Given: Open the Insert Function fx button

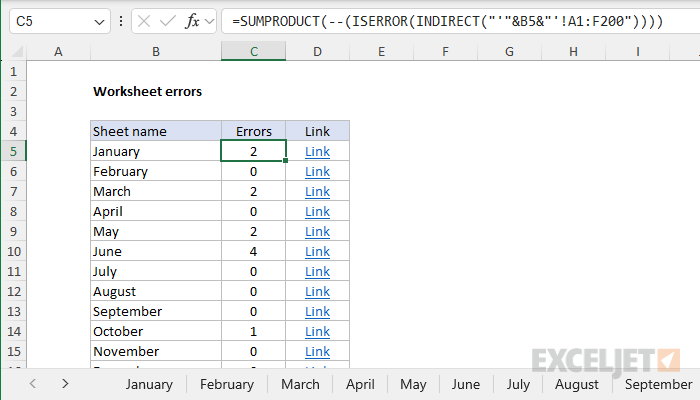Looking at the screenshot, I should pyautogui.click(x=192, y=21).
